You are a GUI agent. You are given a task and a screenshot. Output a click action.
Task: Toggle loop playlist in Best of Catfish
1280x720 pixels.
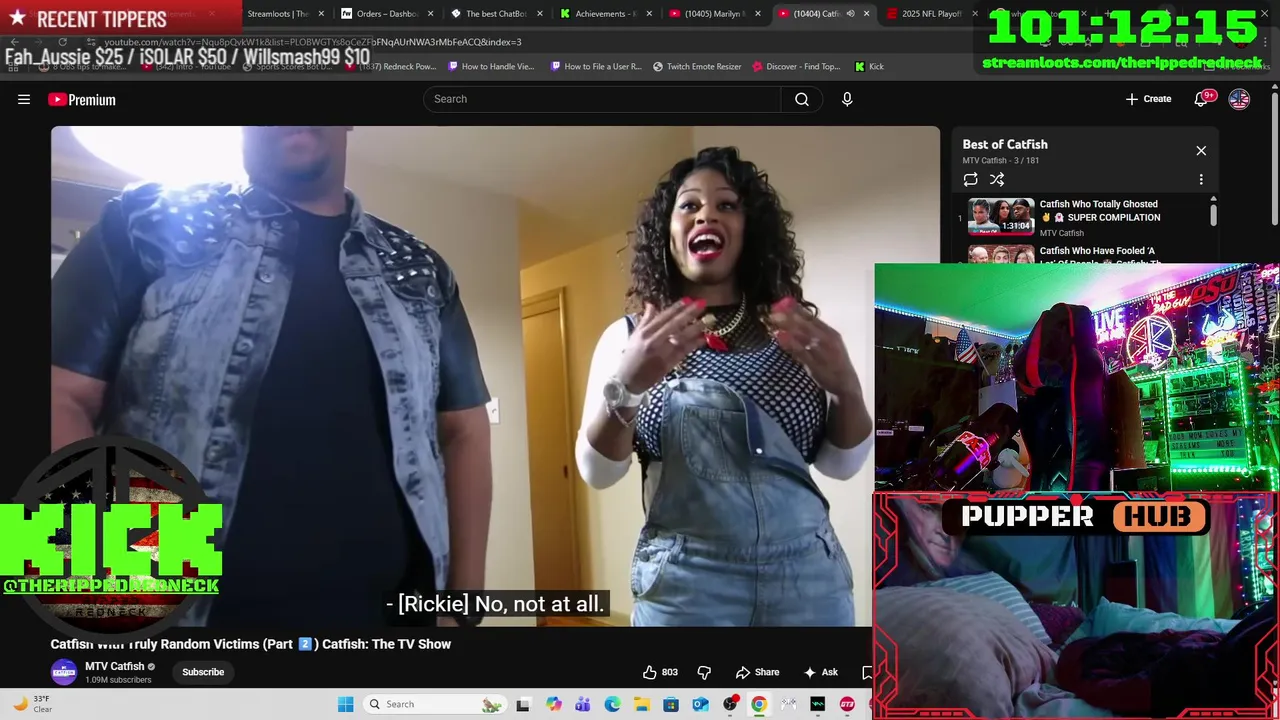coord(970,180)
